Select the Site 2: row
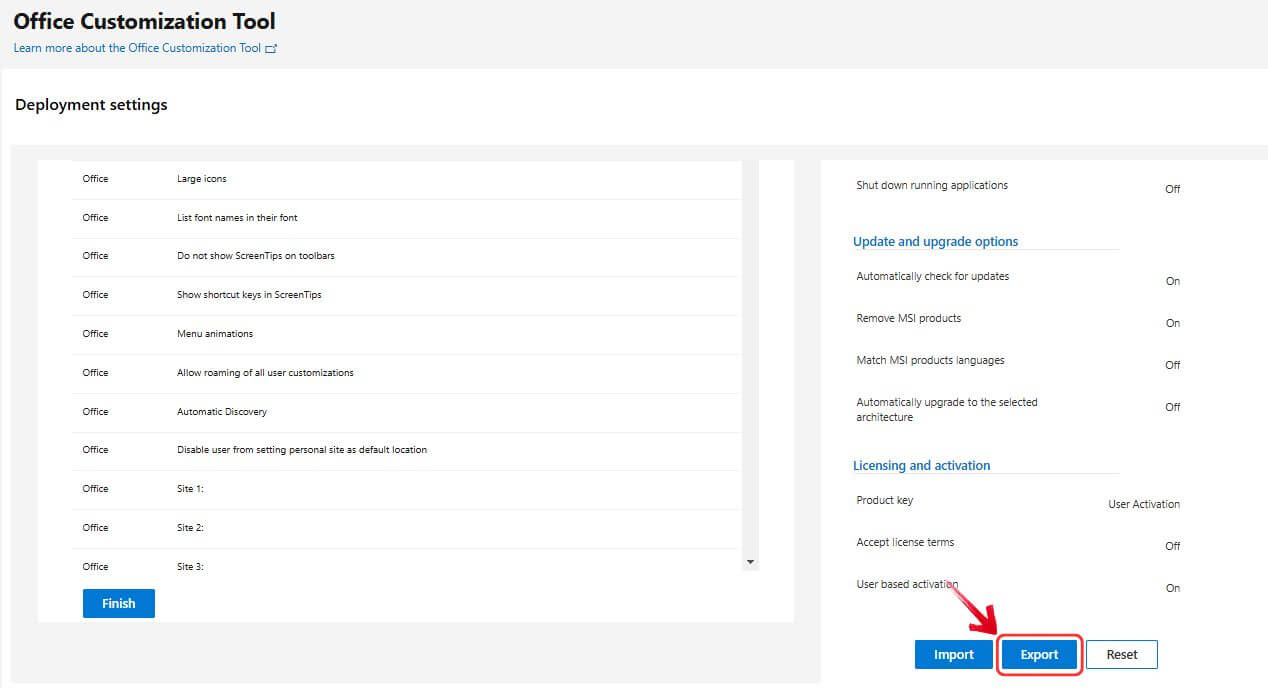Screen dimensions: 1268x688 [407, 528]
